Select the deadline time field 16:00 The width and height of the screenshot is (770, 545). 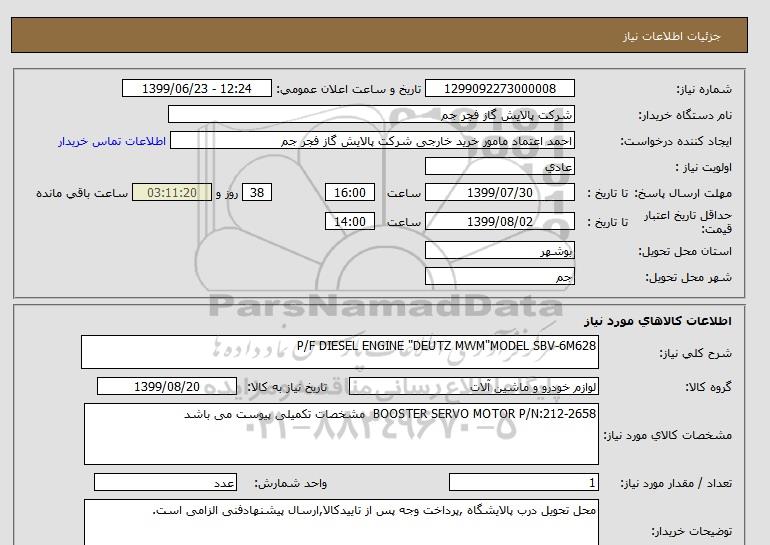point(350,192)
